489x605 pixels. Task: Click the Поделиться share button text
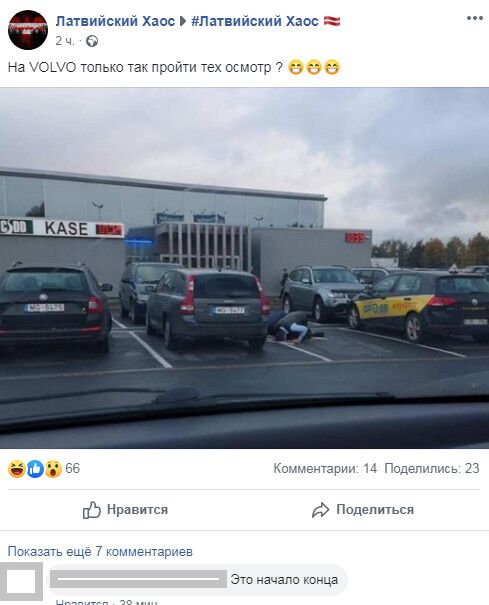coord(375,510)
